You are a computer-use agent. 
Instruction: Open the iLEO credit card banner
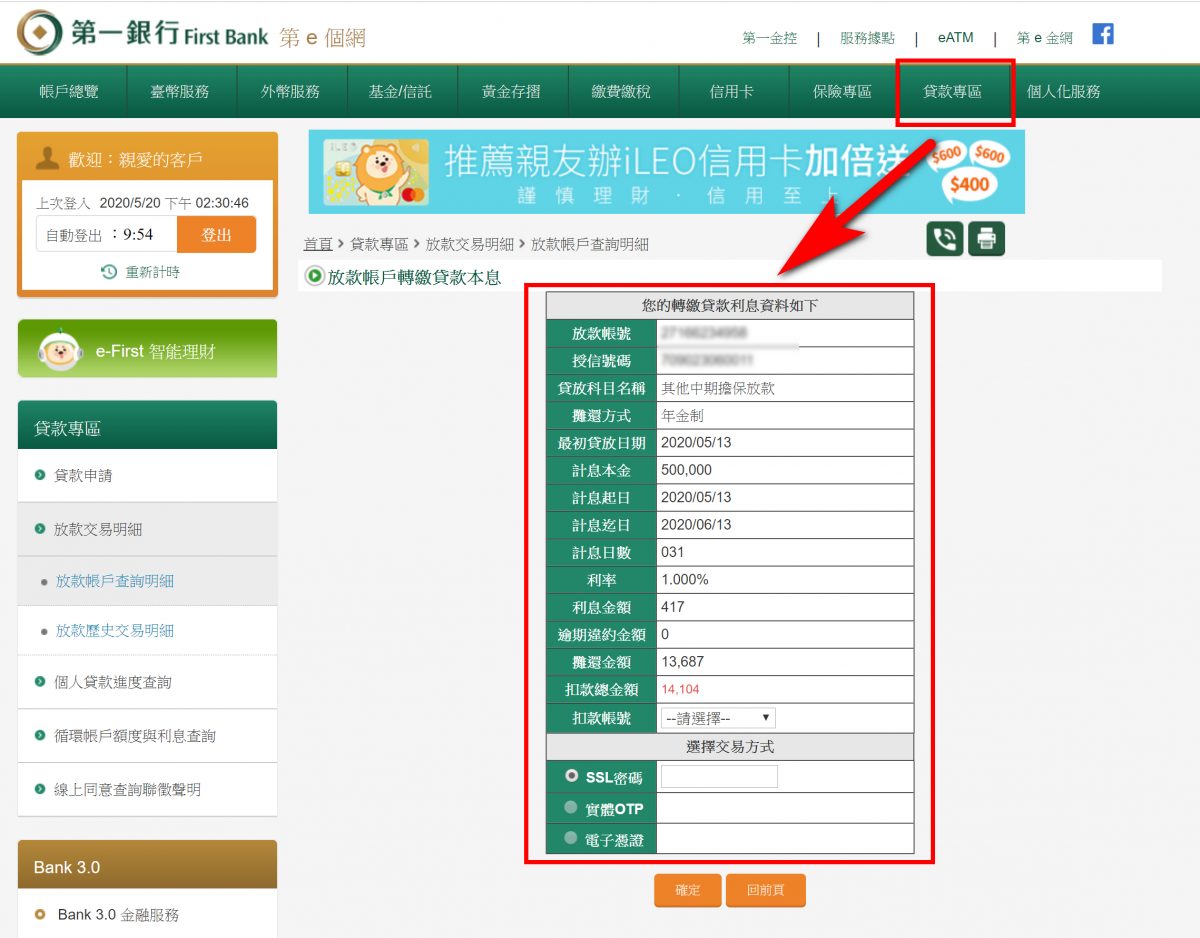[666, 172]
